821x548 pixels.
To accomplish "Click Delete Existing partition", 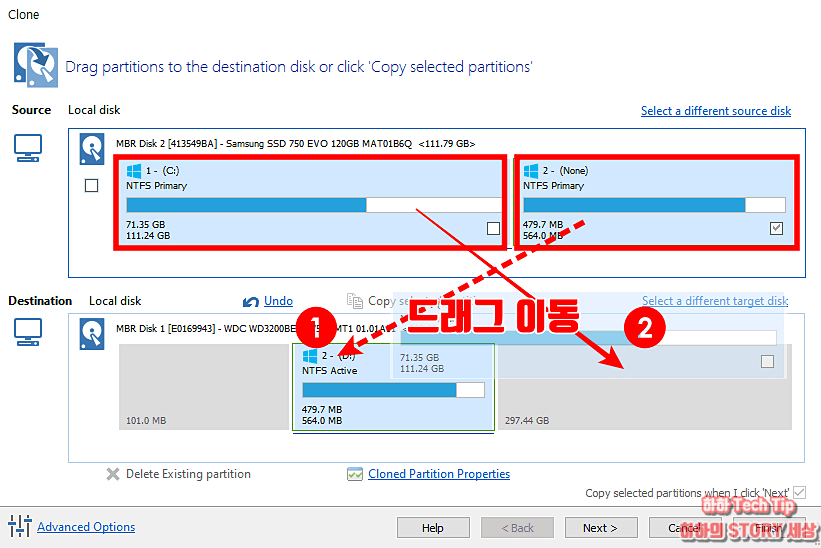I will tap(188, 474).
